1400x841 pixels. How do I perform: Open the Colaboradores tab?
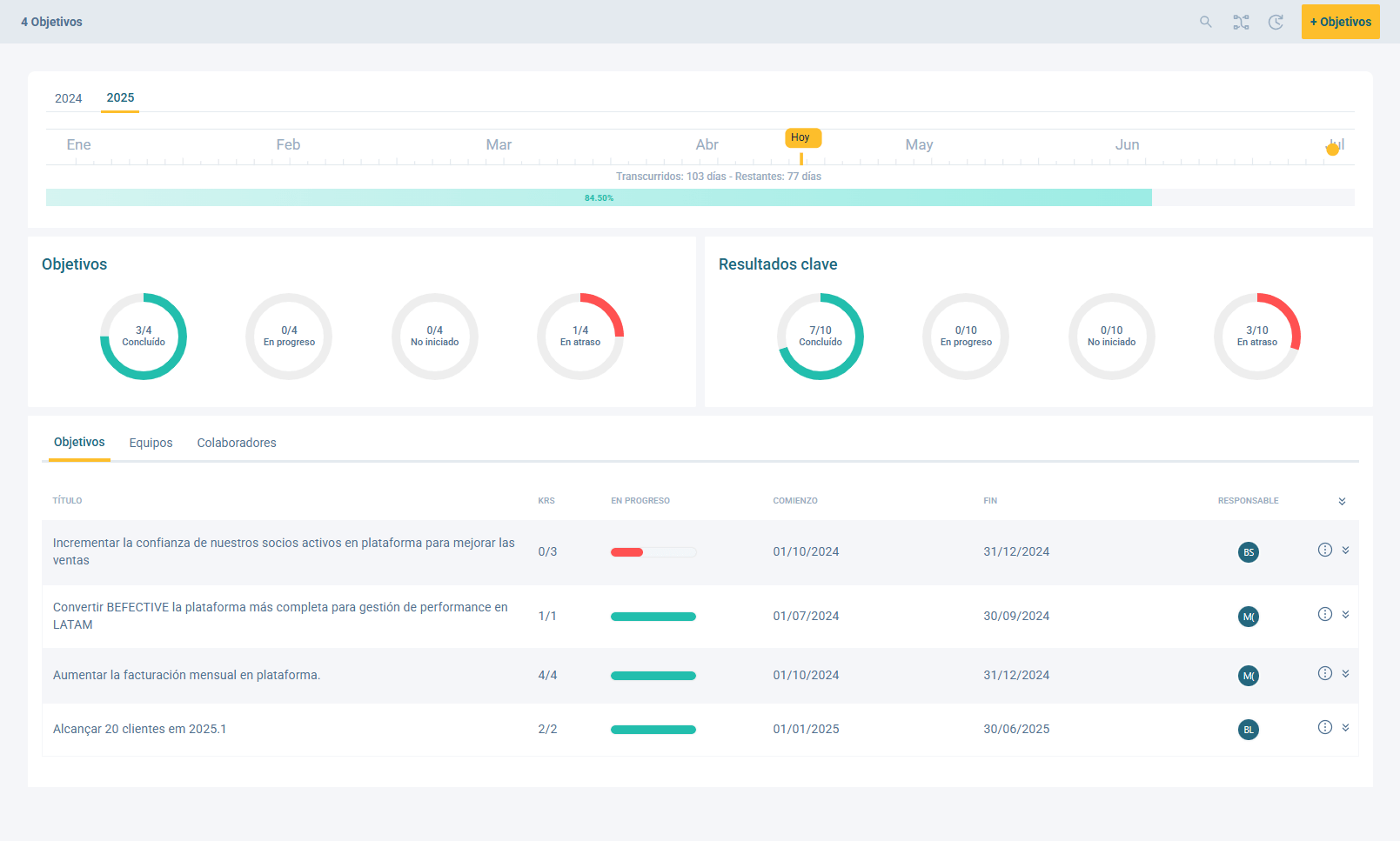click(x=237, y=443)
